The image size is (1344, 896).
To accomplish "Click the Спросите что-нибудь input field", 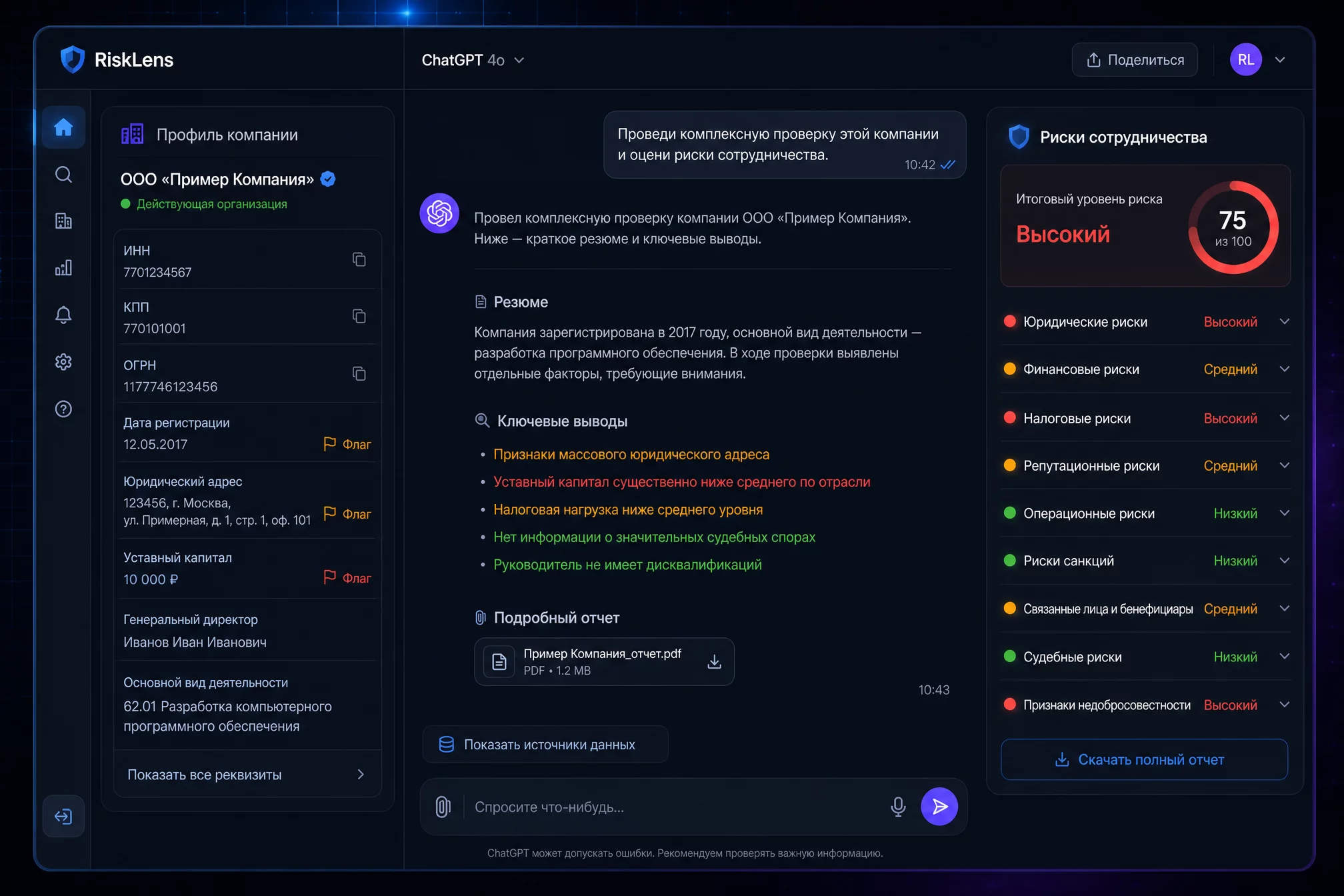I will point(673,807).
